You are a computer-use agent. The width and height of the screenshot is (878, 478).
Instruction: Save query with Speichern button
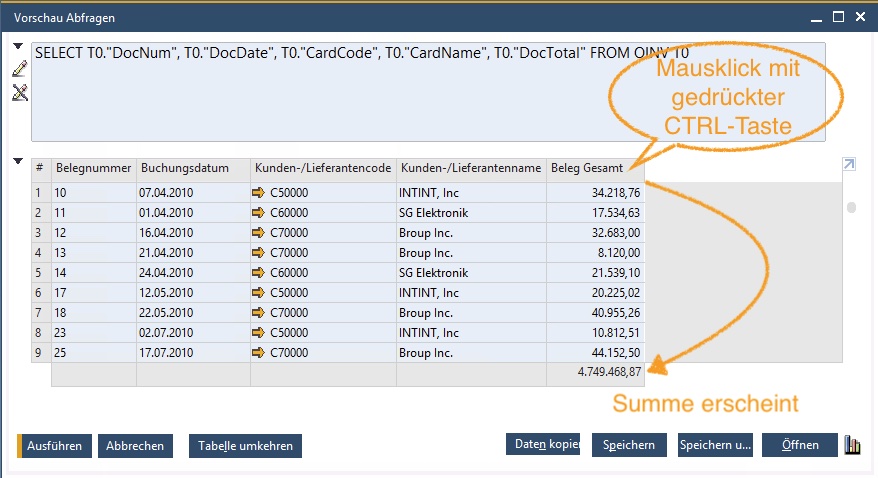[x=629, y=445]
